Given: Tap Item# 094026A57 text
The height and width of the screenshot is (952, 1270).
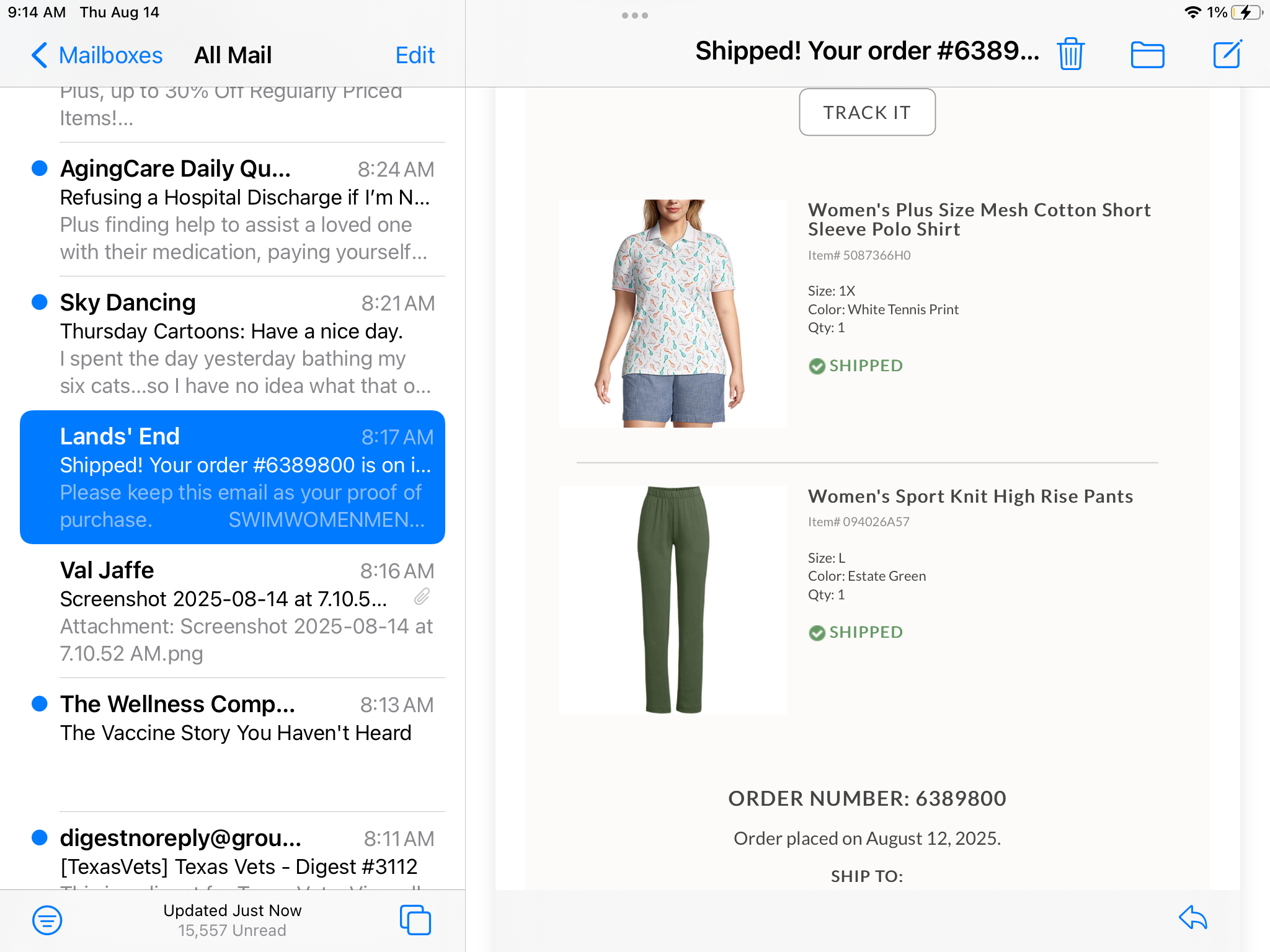Looking at the screenshot, I should 858,522.
